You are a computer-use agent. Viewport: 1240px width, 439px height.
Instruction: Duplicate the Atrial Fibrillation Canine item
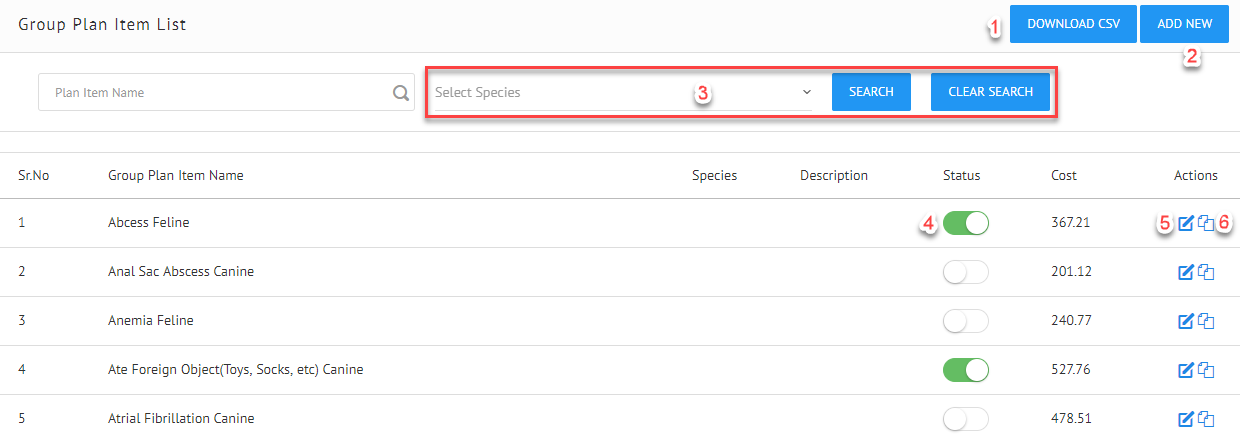tap(1206, 419)
